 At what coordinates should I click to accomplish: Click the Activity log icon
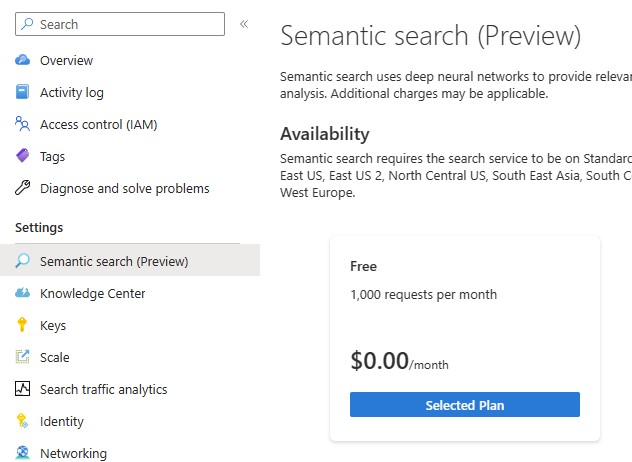pos(23,93)
